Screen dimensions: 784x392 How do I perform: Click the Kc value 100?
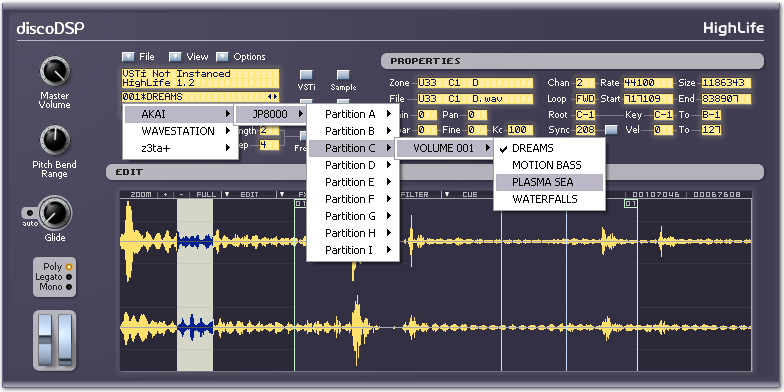(520, 130)
